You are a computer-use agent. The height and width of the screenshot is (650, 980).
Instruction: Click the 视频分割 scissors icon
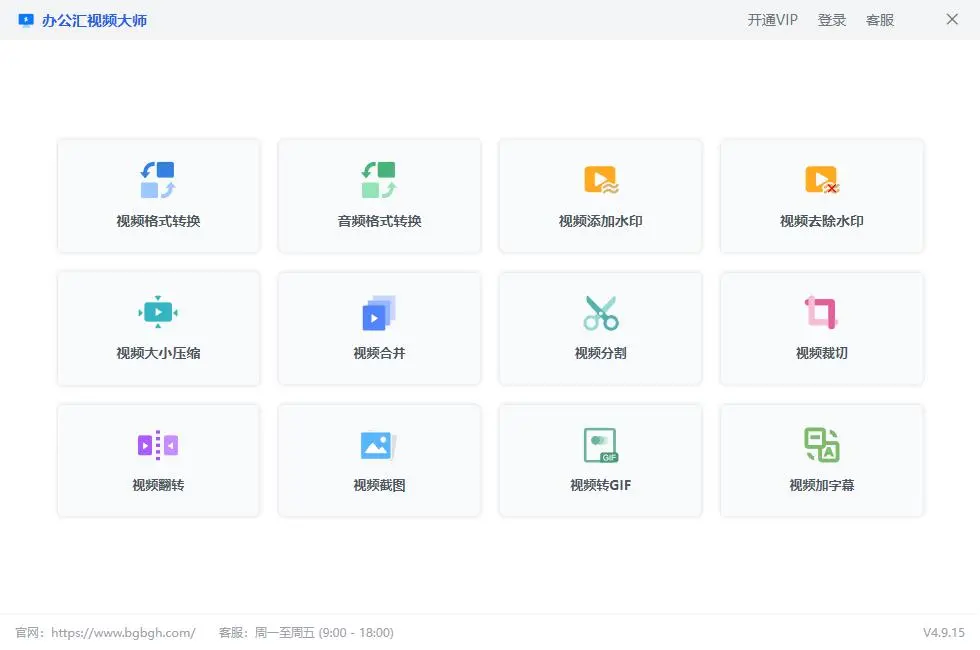pos(601,313)
